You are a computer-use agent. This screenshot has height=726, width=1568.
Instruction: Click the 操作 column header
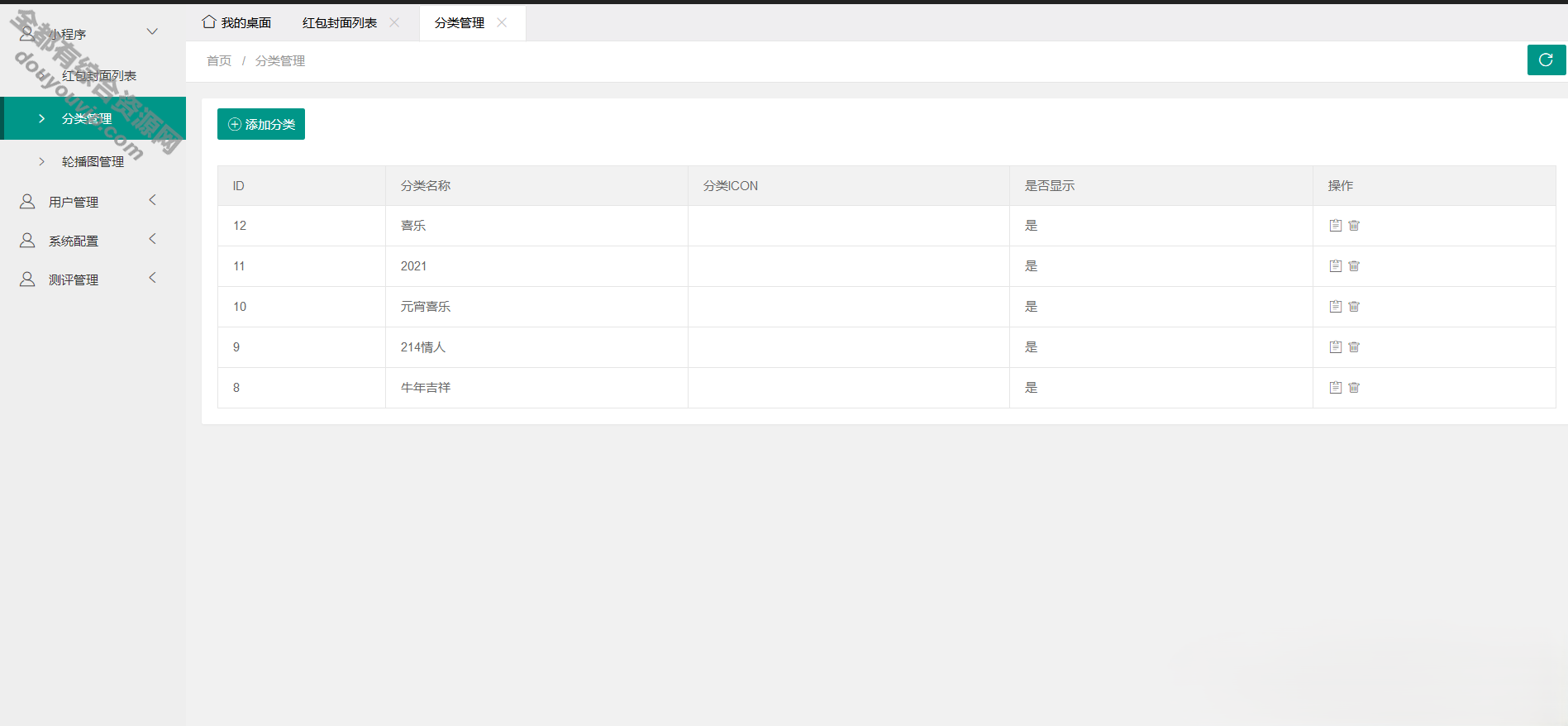(x=1434, y=185)
